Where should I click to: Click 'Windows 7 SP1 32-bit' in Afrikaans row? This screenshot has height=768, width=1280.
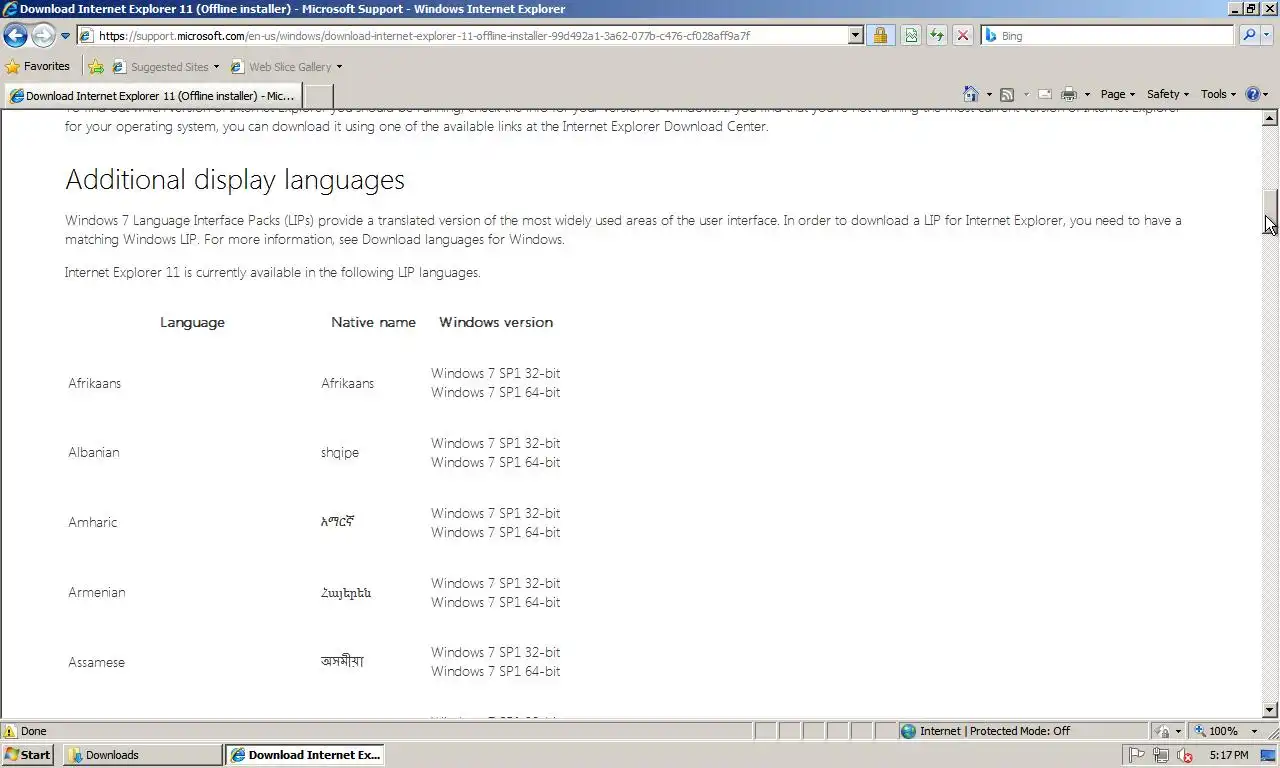coord(495,373)
